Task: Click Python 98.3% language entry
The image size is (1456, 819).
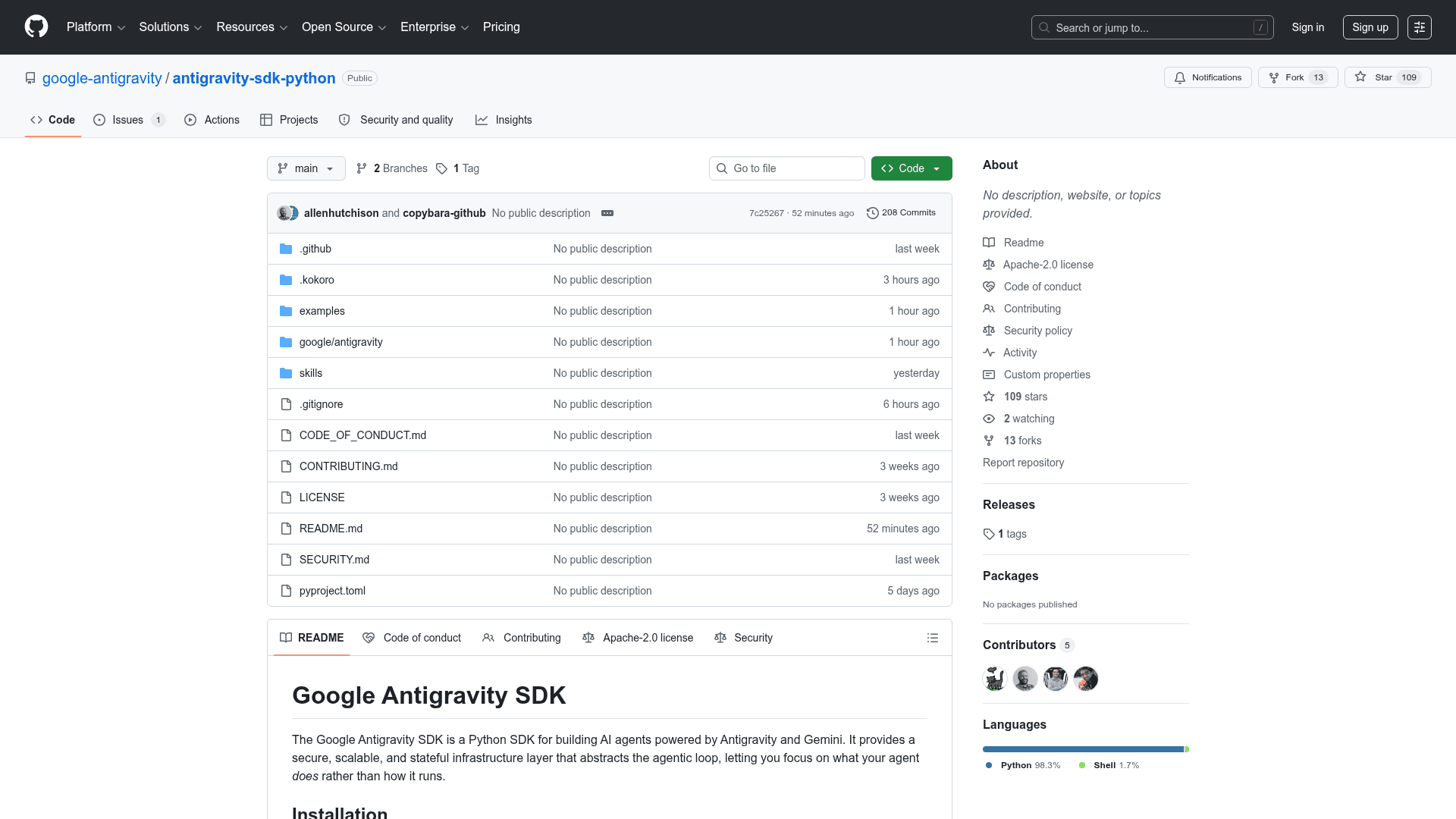Action: point(1022,765)
